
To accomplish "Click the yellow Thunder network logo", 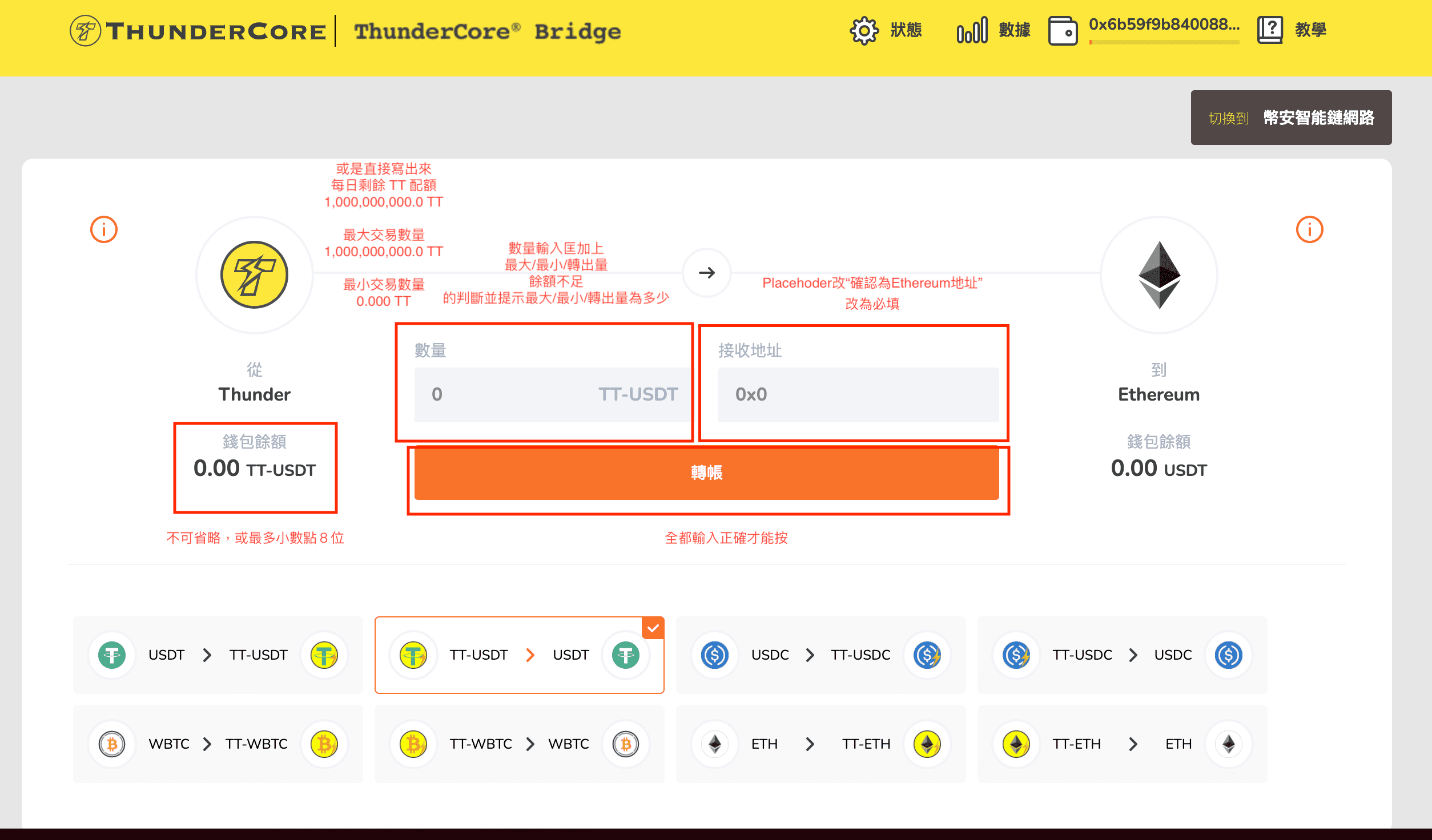I will click(254, 274).
